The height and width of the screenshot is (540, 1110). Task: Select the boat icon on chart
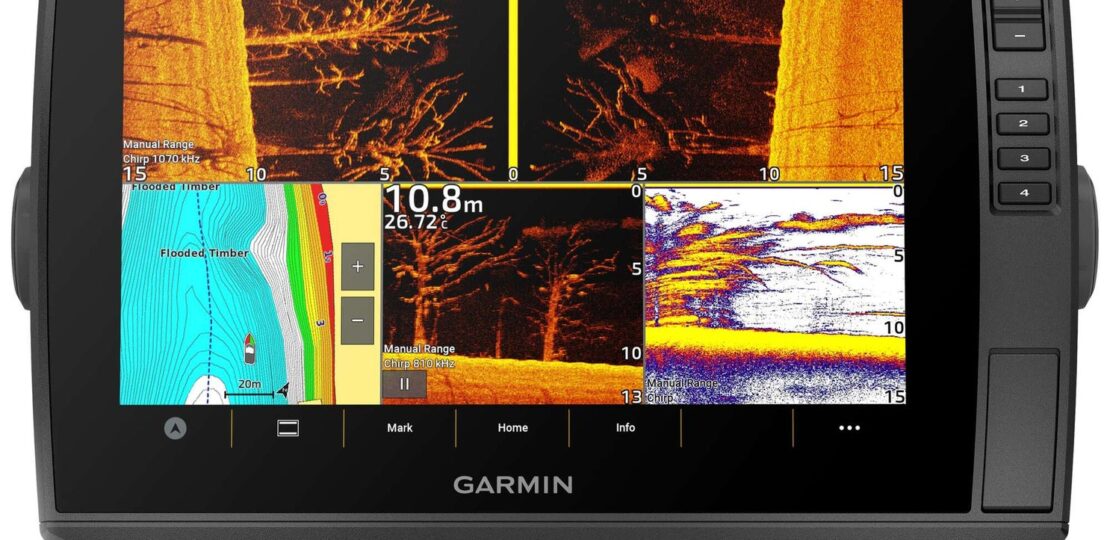[x=249, y=348]
